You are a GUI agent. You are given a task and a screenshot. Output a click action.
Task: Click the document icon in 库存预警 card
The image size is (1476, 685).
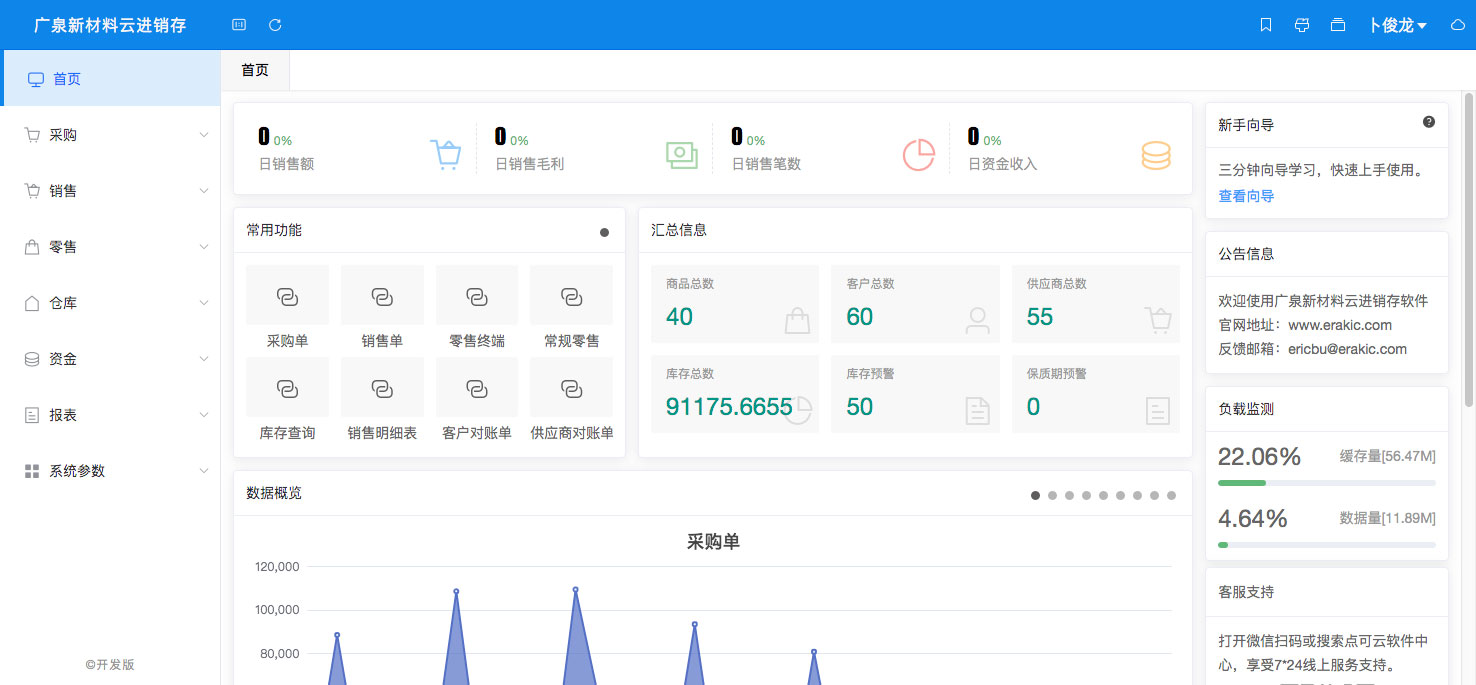pyautogui.click(x=977, y=410)
